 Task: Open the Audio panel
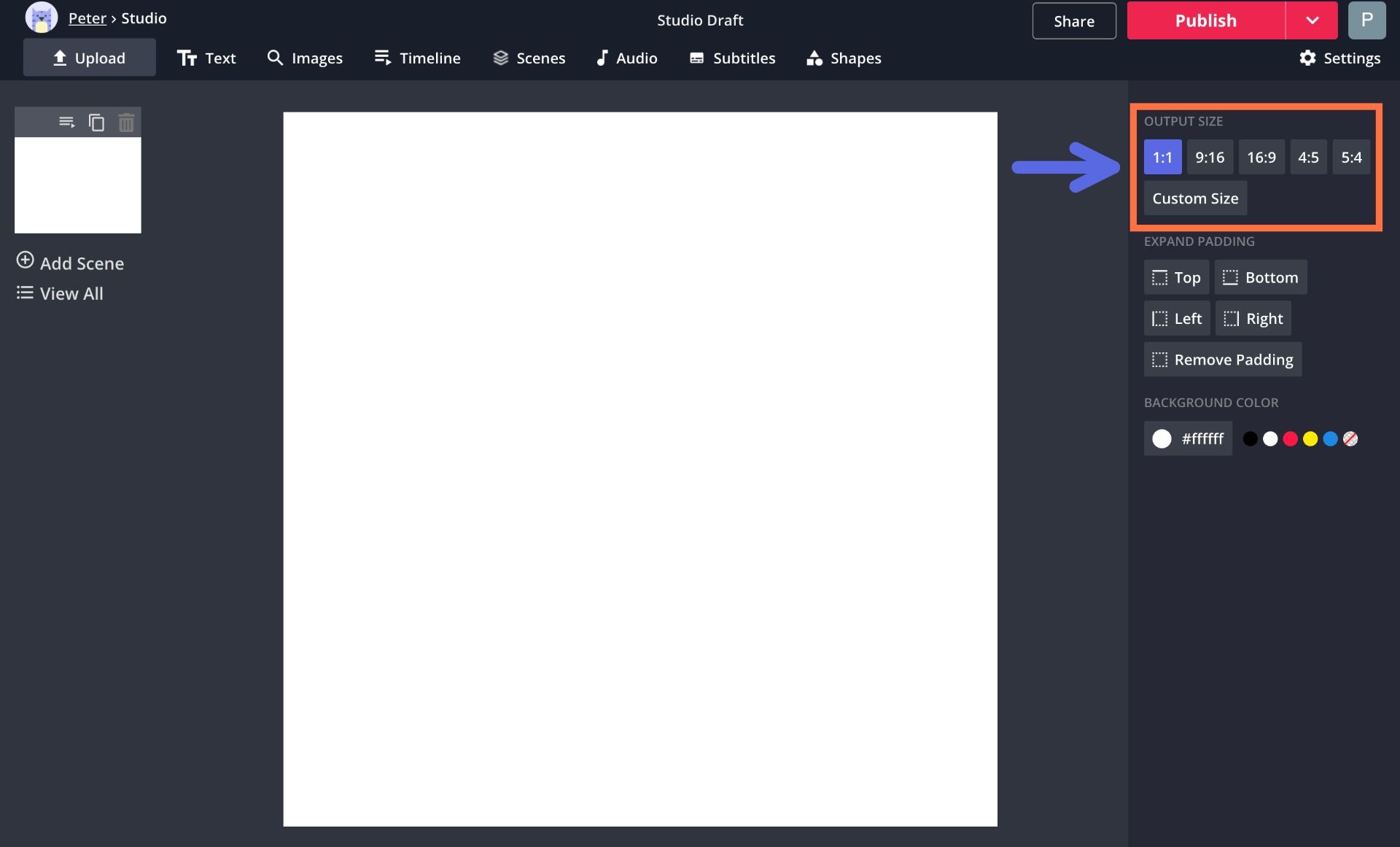(626, 58)
